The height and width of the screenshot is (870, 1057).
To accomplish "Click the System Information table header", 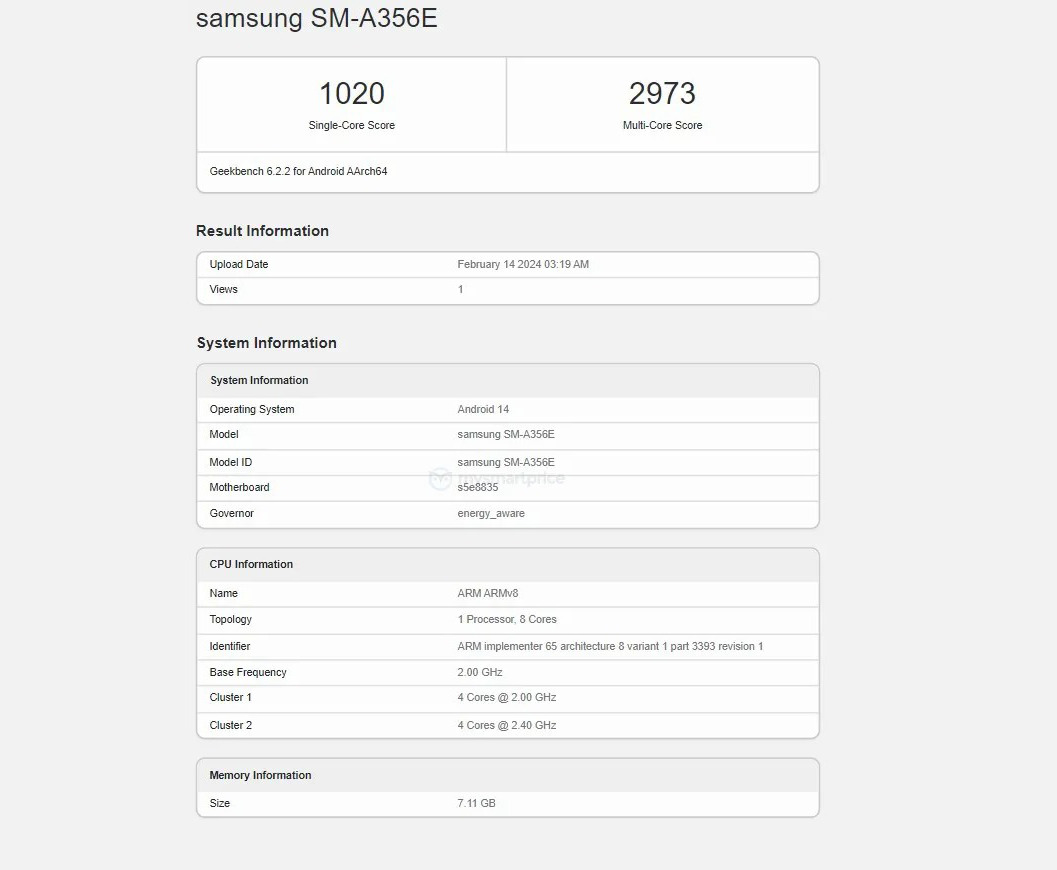I will tap(259, 381).
